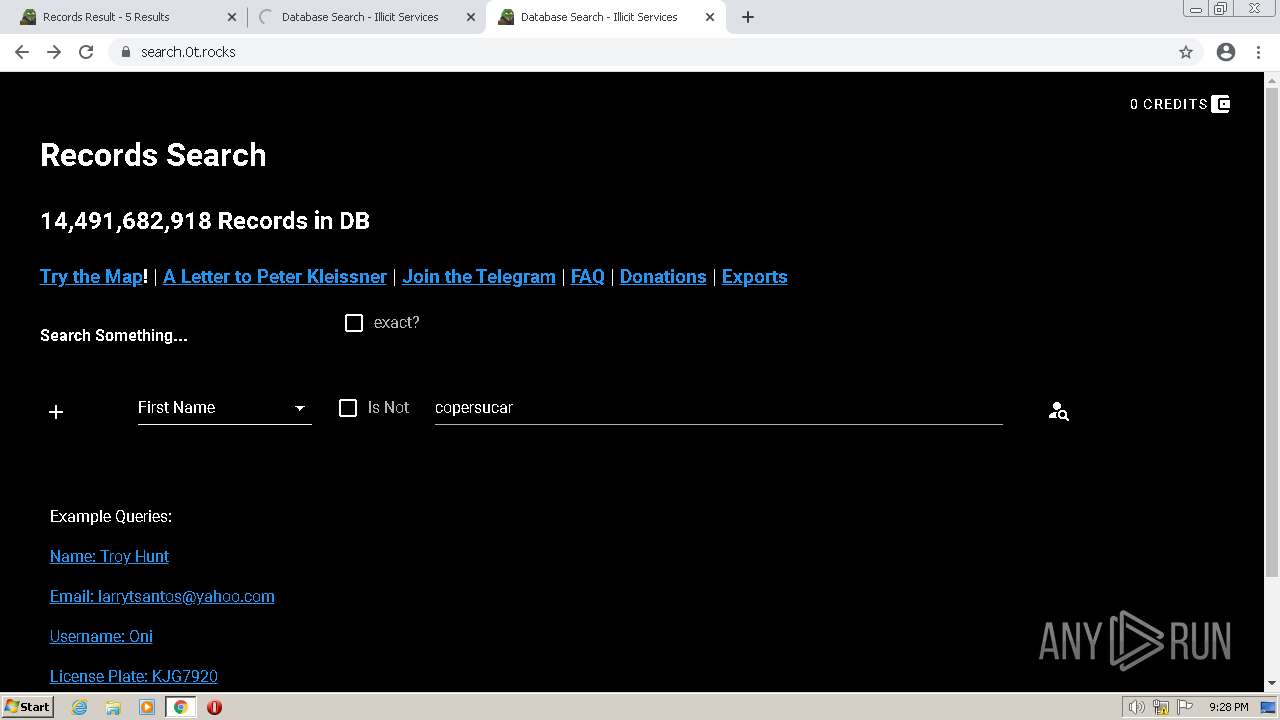Open the Action Center flag icon

coord(1187,707)
